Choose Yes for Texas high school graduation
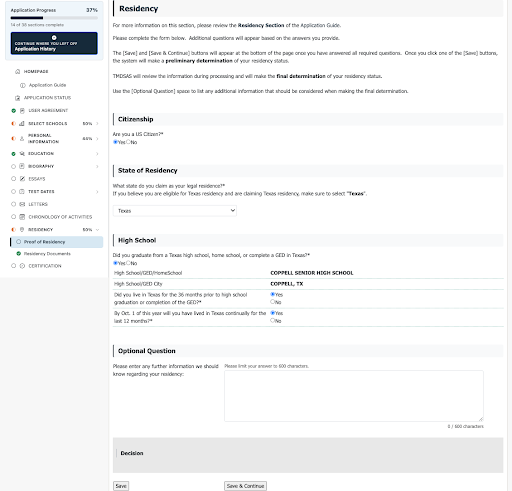The height and width of the screenshot is (491, 512). point(115,263)
